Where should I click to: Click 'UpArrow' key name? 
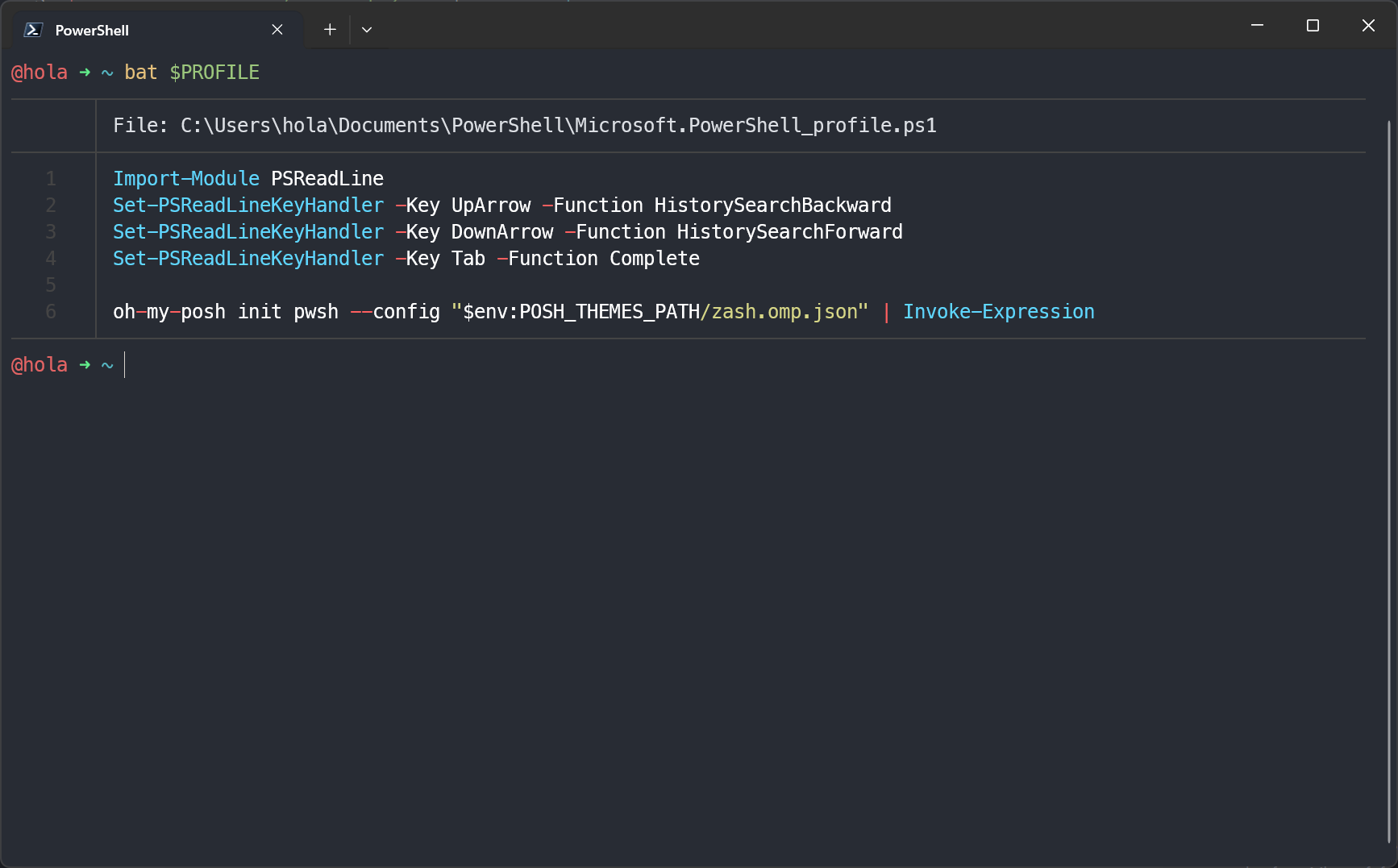pyautogui.click(x=491, y=206)
